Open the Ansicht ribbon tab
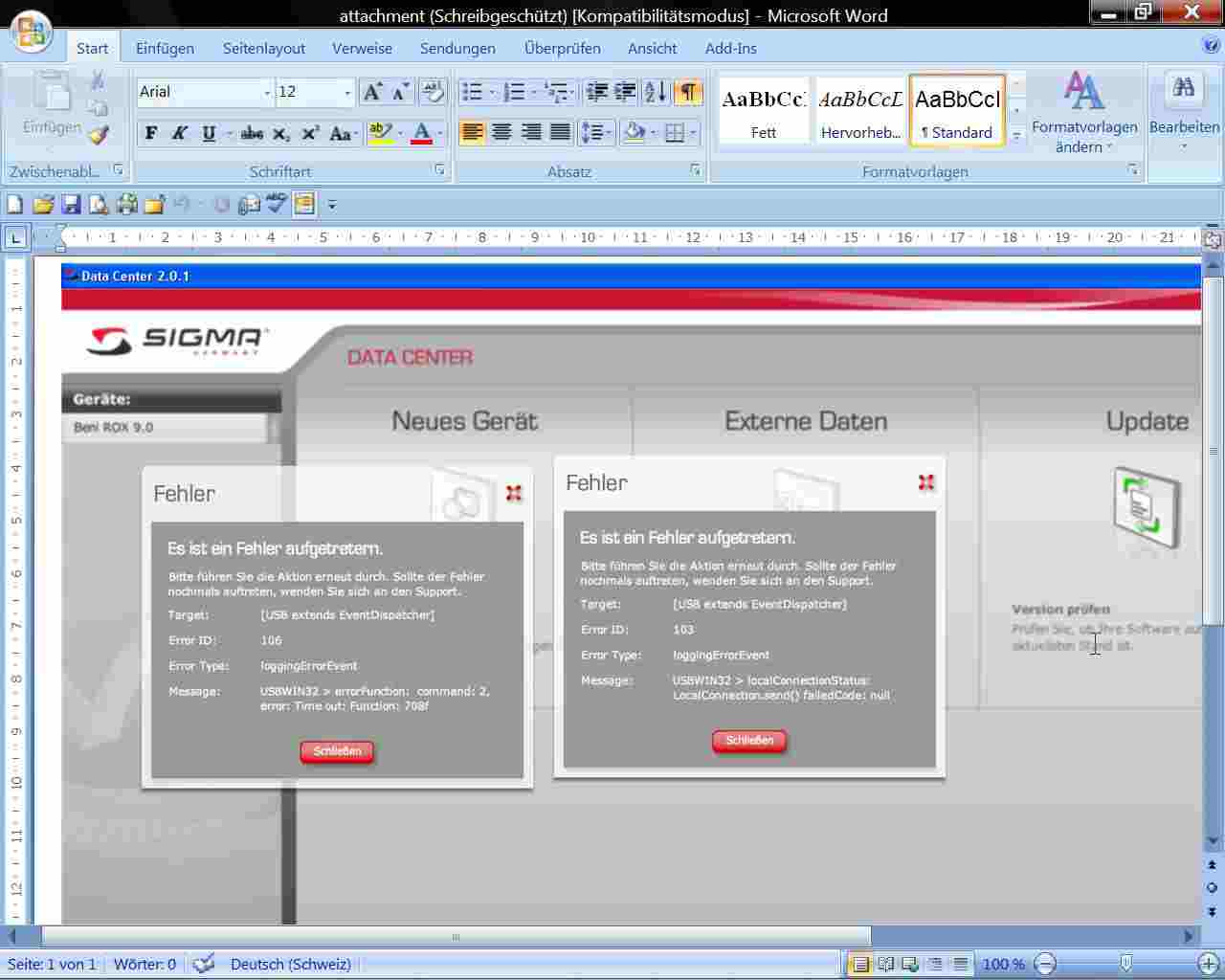Image resolution: width=1225 pixels, height=980 pixels. pos(652,48)
